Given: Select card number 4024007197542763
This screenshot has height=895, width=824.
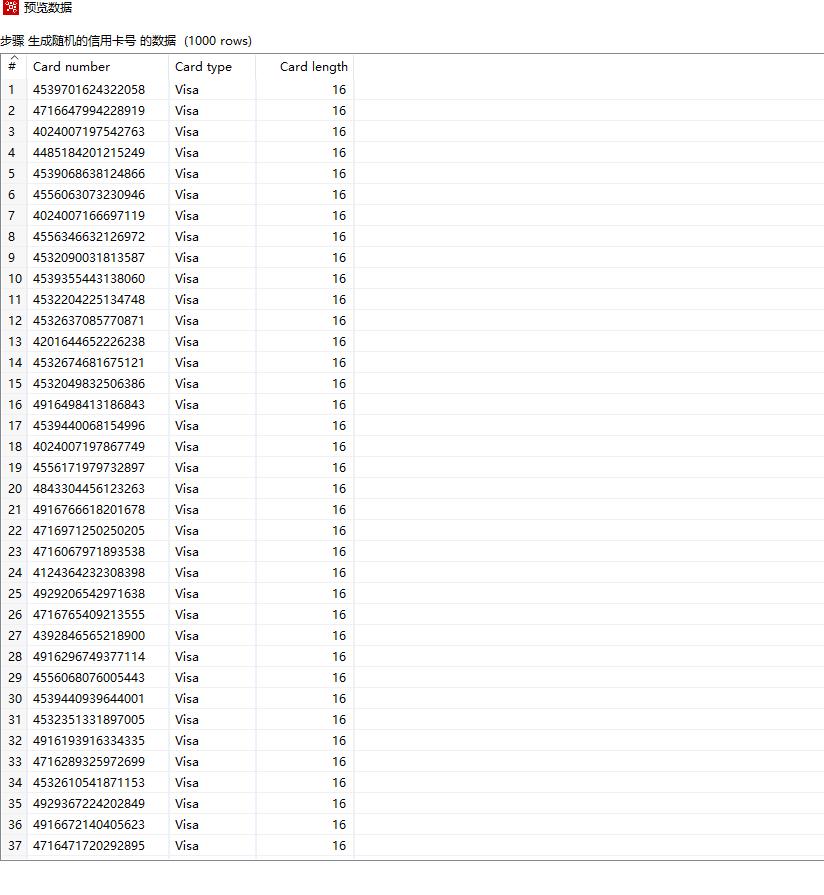Looking at the screenshot, I should point(89,132).
